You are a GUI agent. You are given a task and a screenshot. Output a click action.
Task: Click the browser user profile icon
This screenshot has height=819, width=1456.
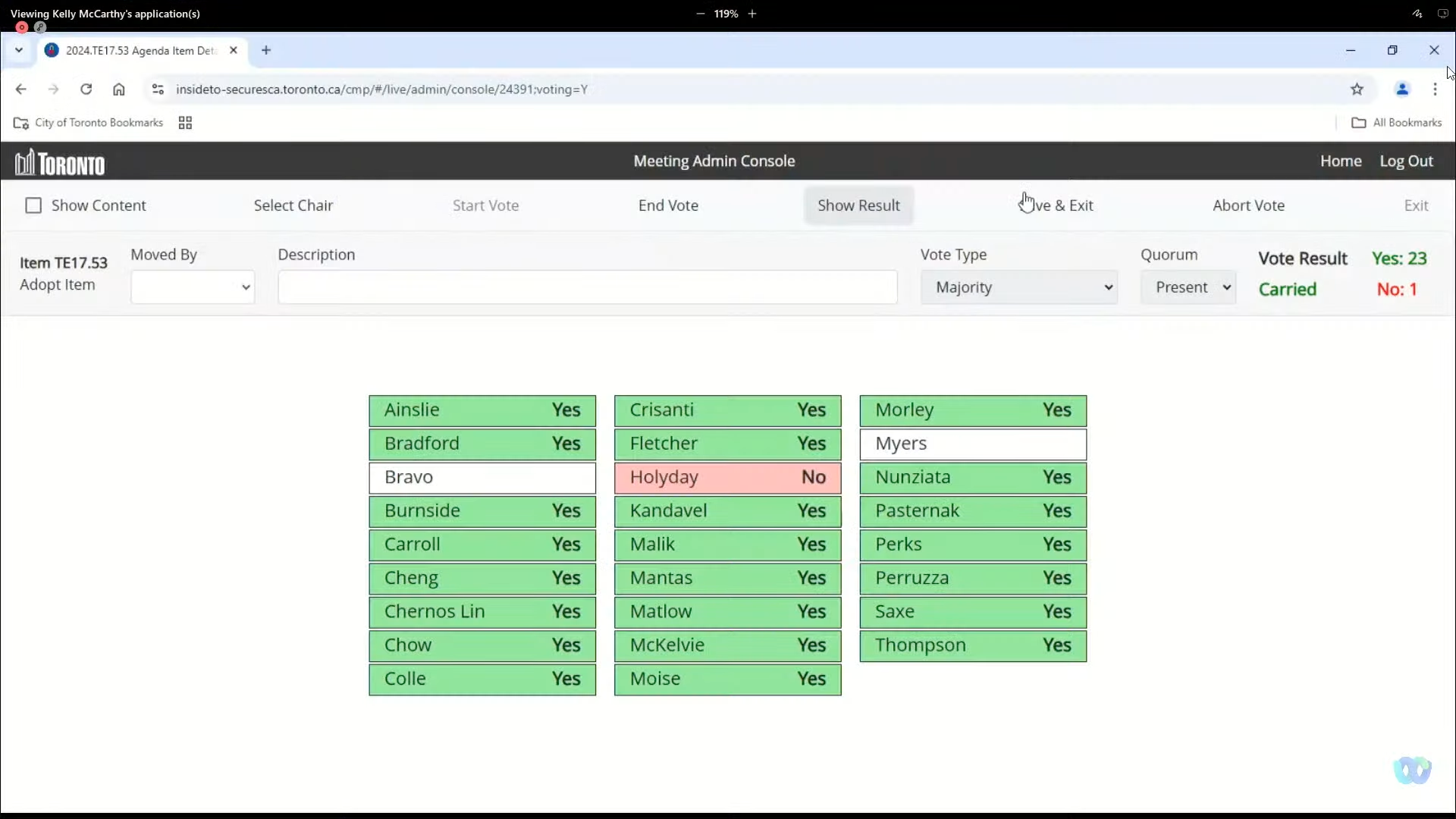pyautogui.click(x=1402, y=89)
